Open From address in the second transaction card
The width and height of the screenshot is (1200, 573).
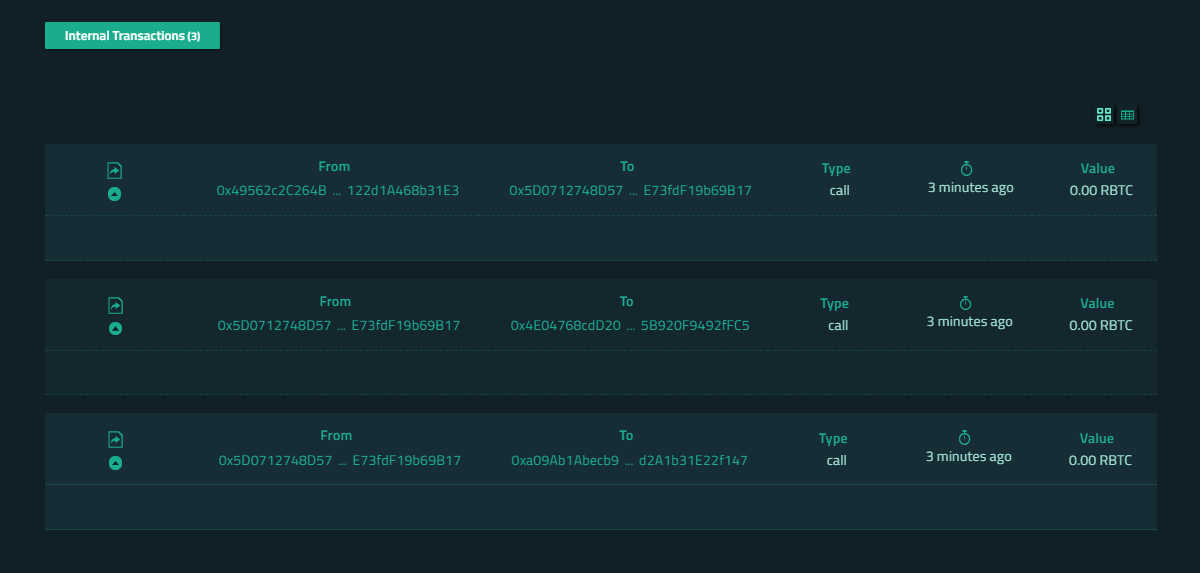coord(339,325)
